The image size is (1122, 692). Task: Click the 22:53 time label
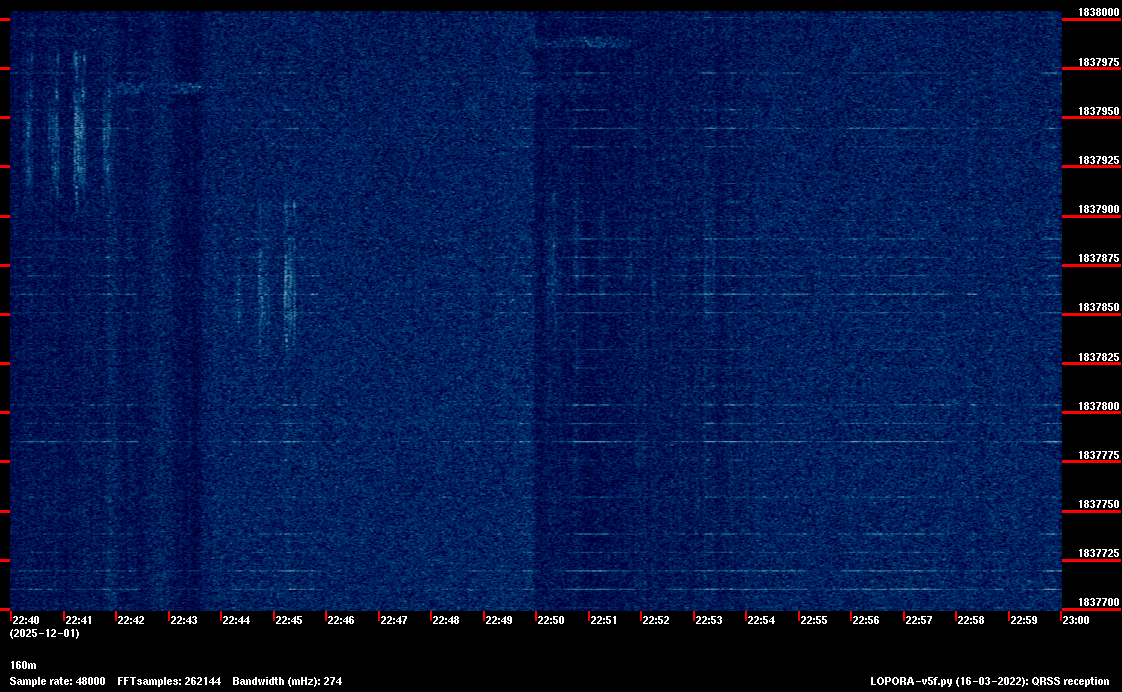708,620
